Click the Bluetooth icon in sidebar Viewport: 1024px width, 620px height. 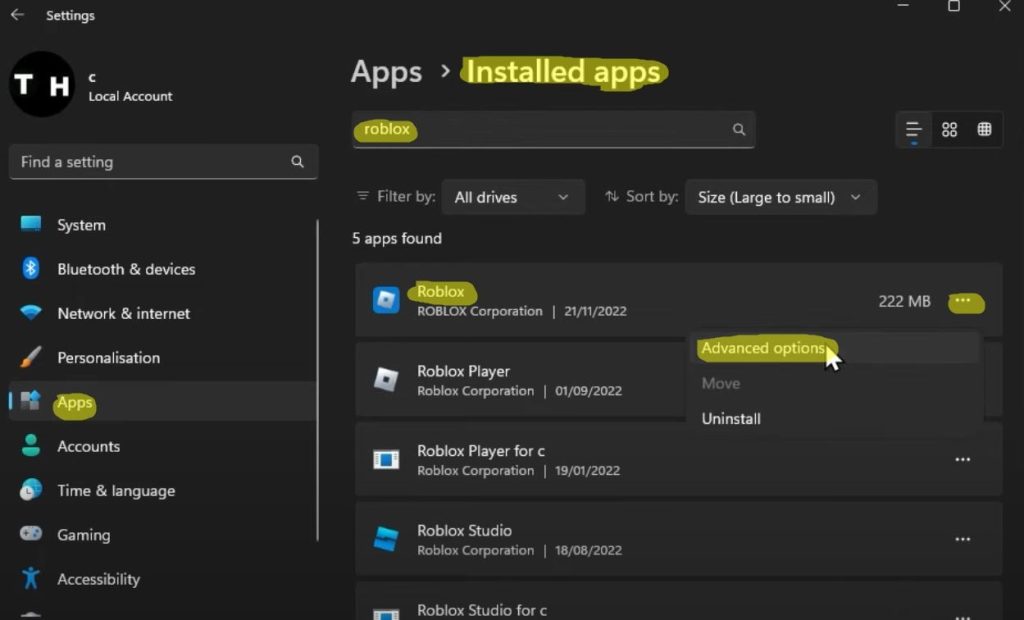click(x=31, y=269)
